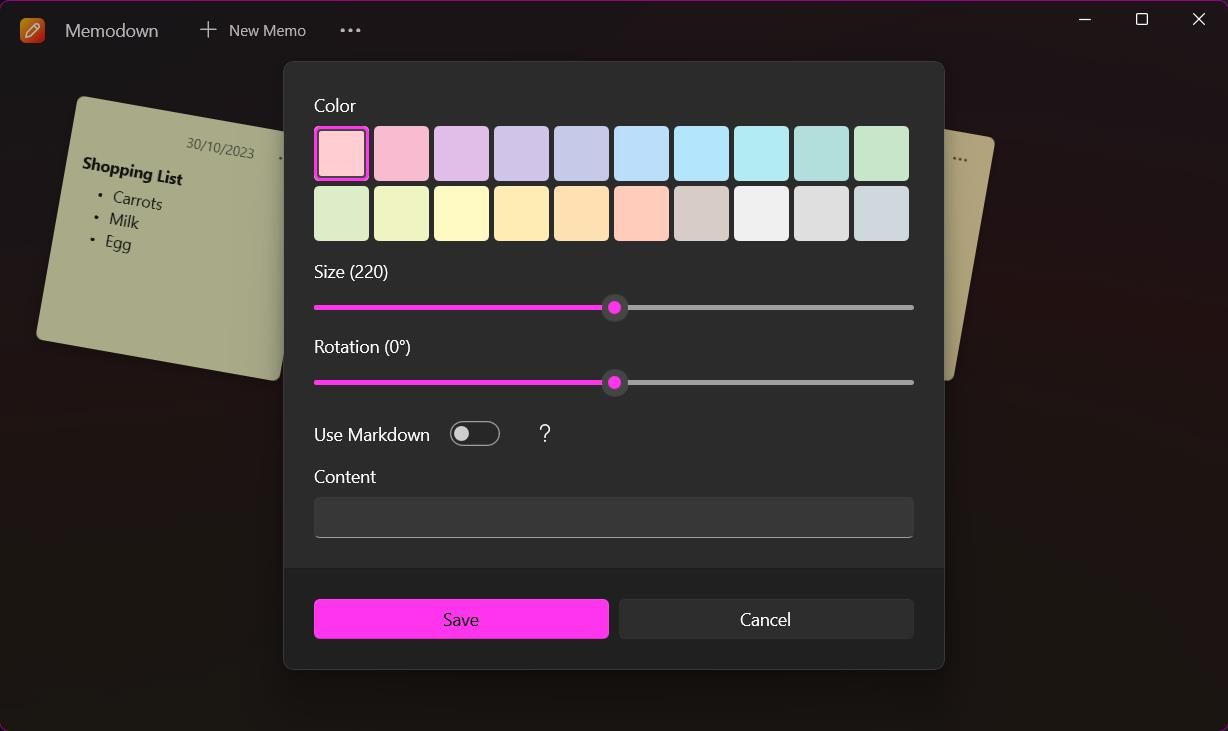
Task: Open the ellipsis overflow menu in the toolbar
Action: pos(350,31)
